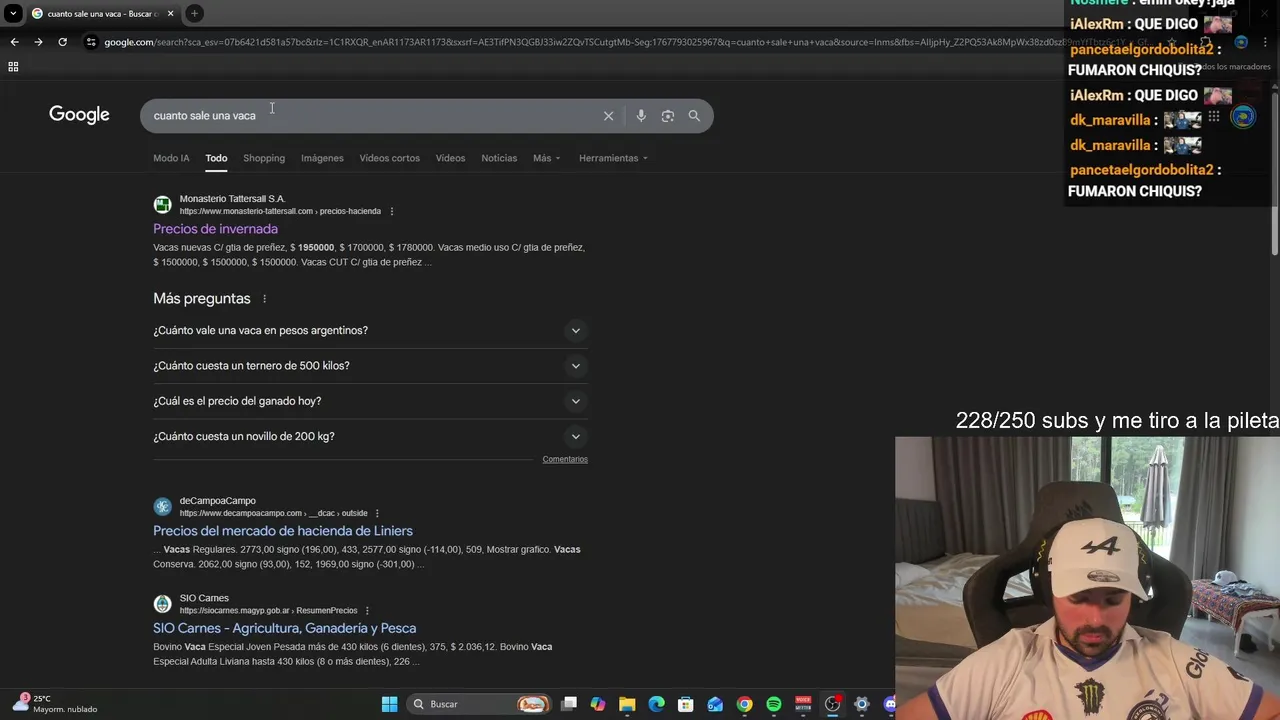This screenshot has height=720, width=1280.
Task: Open Microsoft Edge from the taskbar
Action: [656, 704]
